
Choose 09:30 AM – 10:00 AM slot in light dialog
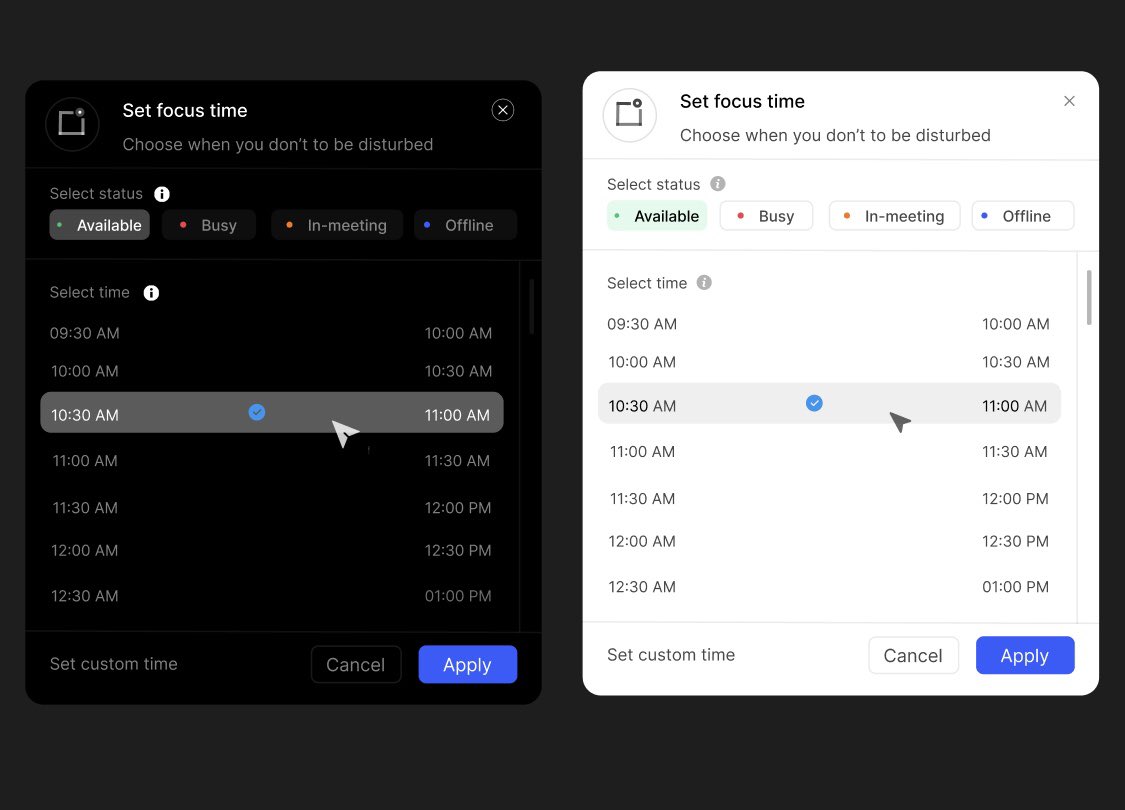click(829, 324)
